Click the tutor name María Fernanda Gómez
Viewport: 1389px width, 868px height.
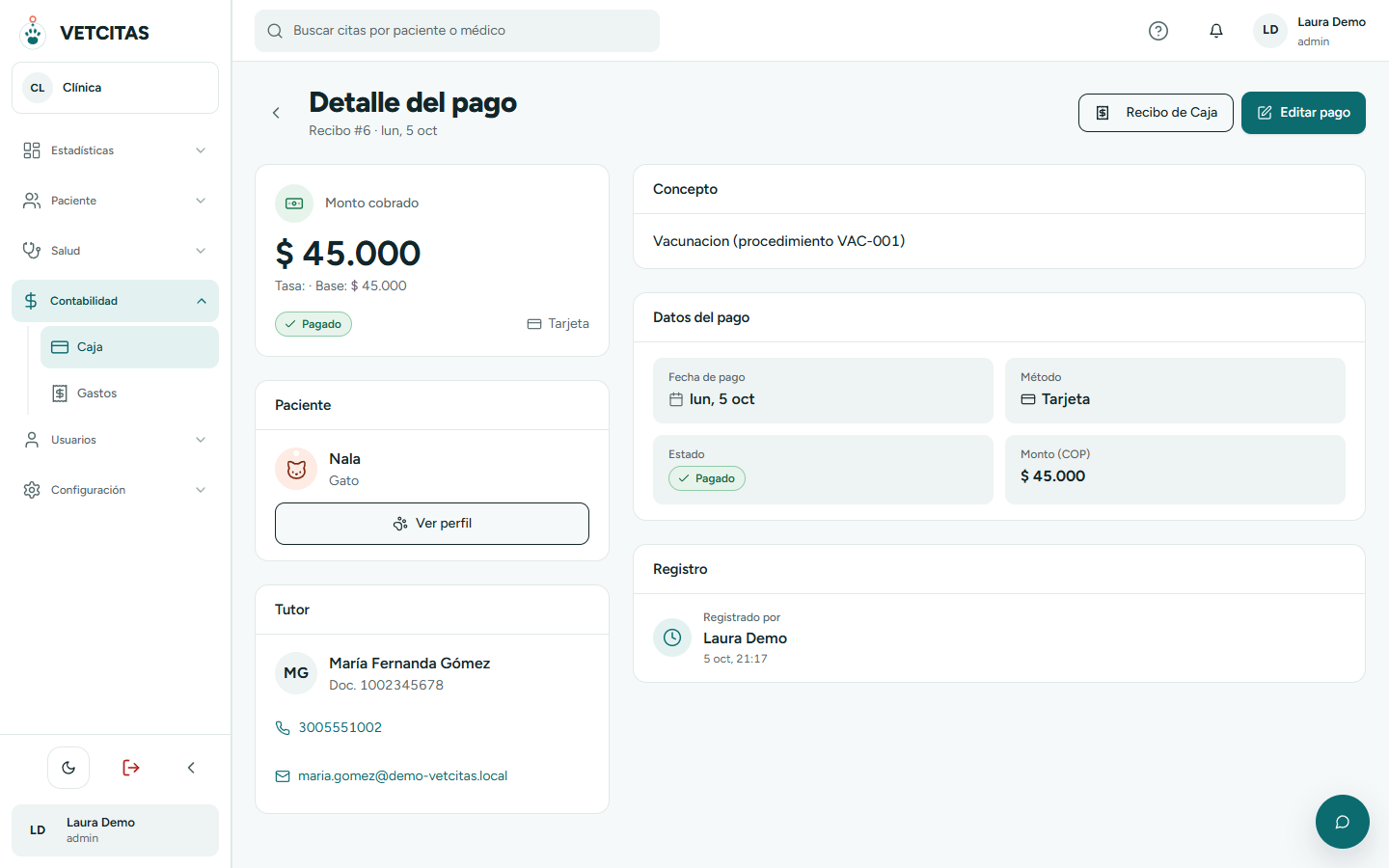409,664
